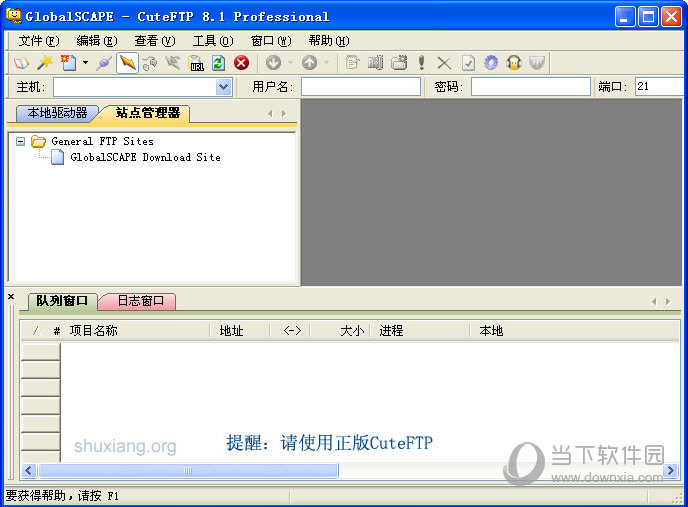
Task: Open the 文件 (File) menu
Action: tap(38, 41)
